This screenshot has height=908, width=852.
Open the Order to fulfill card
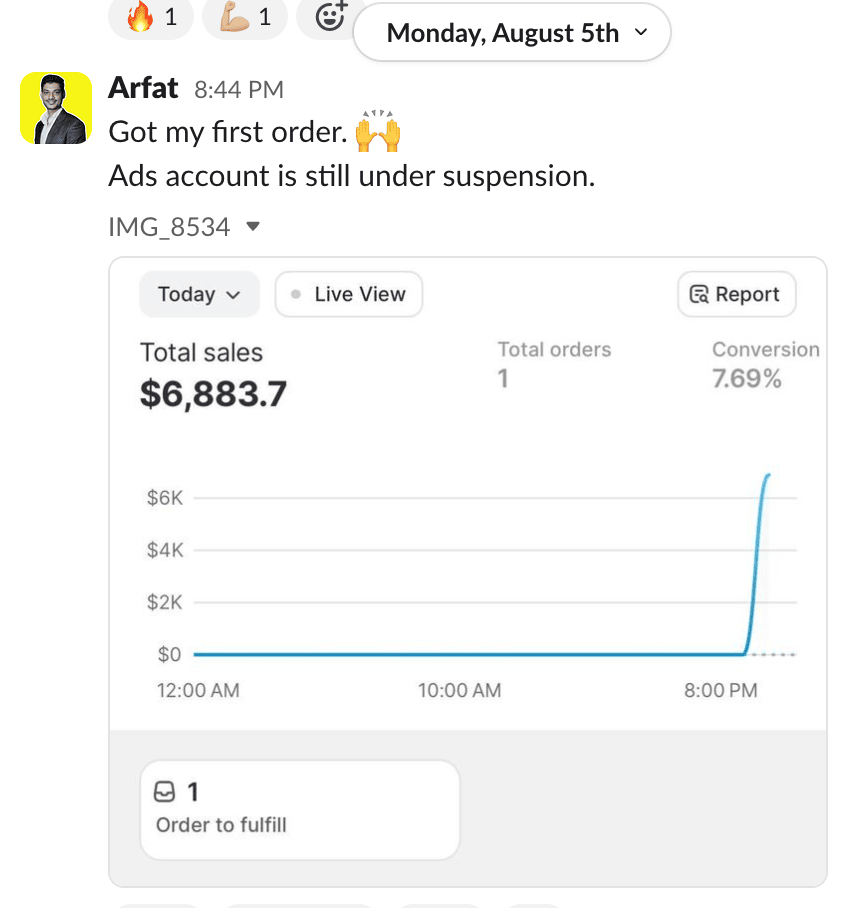coord(299,809)
